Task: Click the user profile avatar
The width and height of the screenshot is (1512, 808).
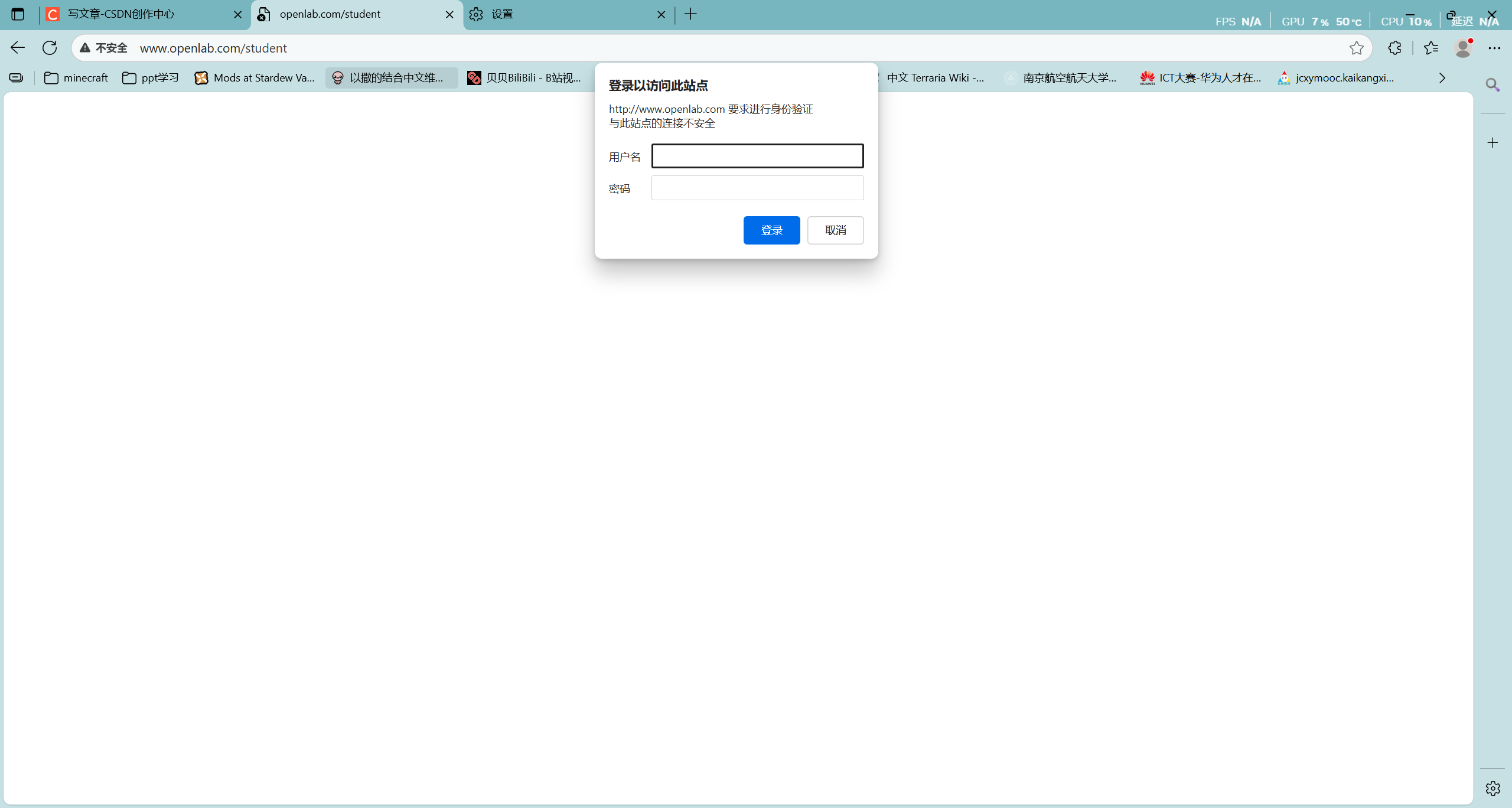Action: click(x=1462, y=48)
